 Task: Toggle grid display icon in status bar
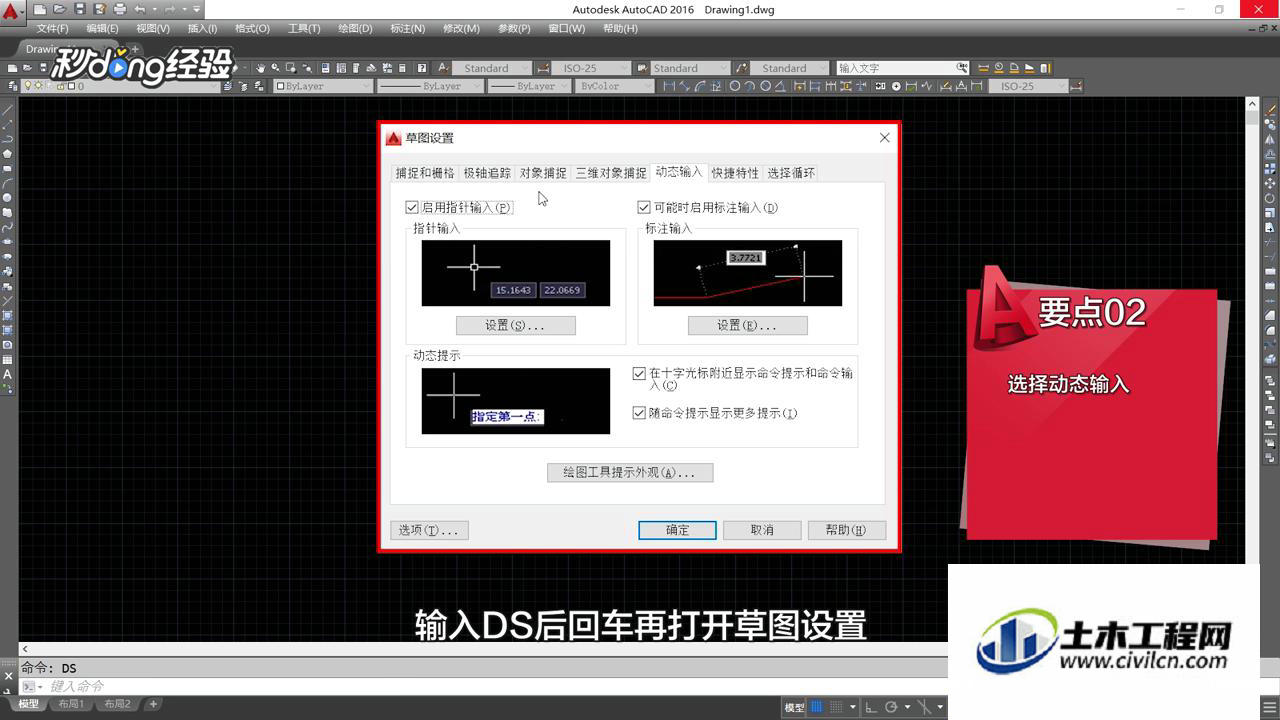click(816, 707)
